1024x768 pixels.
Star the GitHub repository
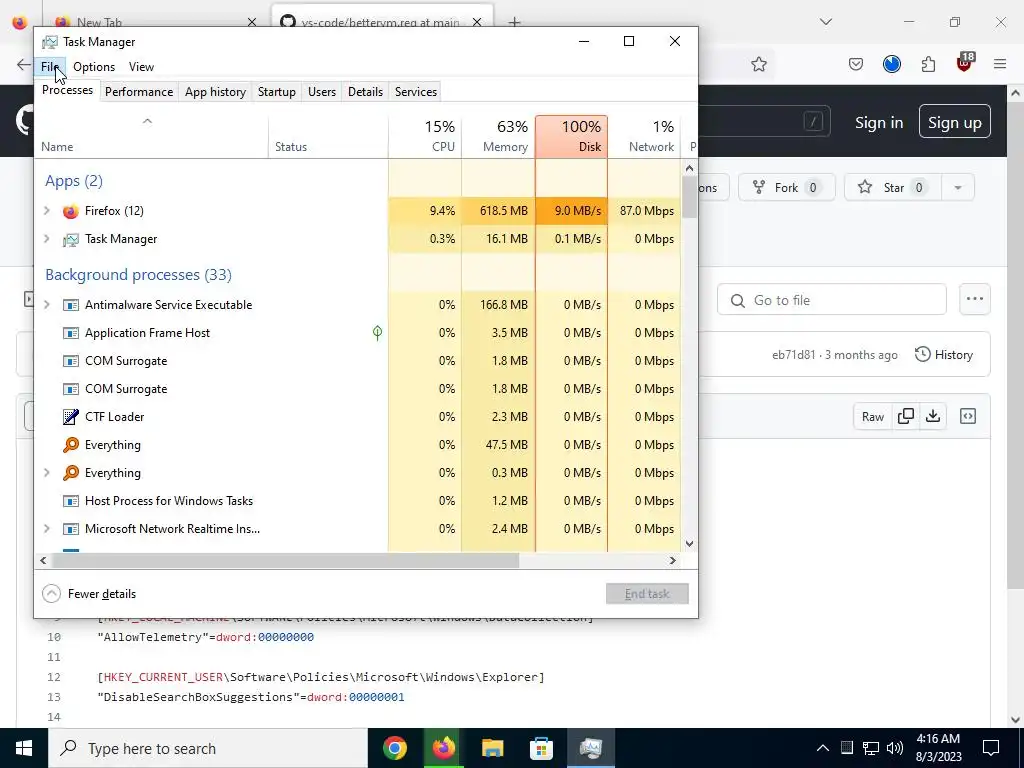(x=893, y=187)
